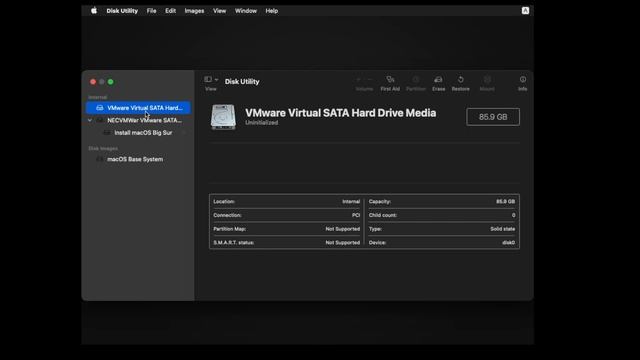Open the File menu
The image size is (640, 360).
coord(151,11)
